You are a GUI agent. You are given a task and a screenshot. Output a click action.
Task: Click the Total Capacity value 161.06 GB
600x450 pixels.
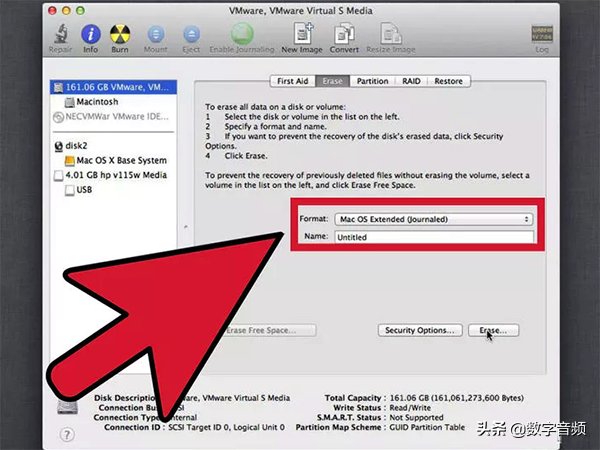457,398
